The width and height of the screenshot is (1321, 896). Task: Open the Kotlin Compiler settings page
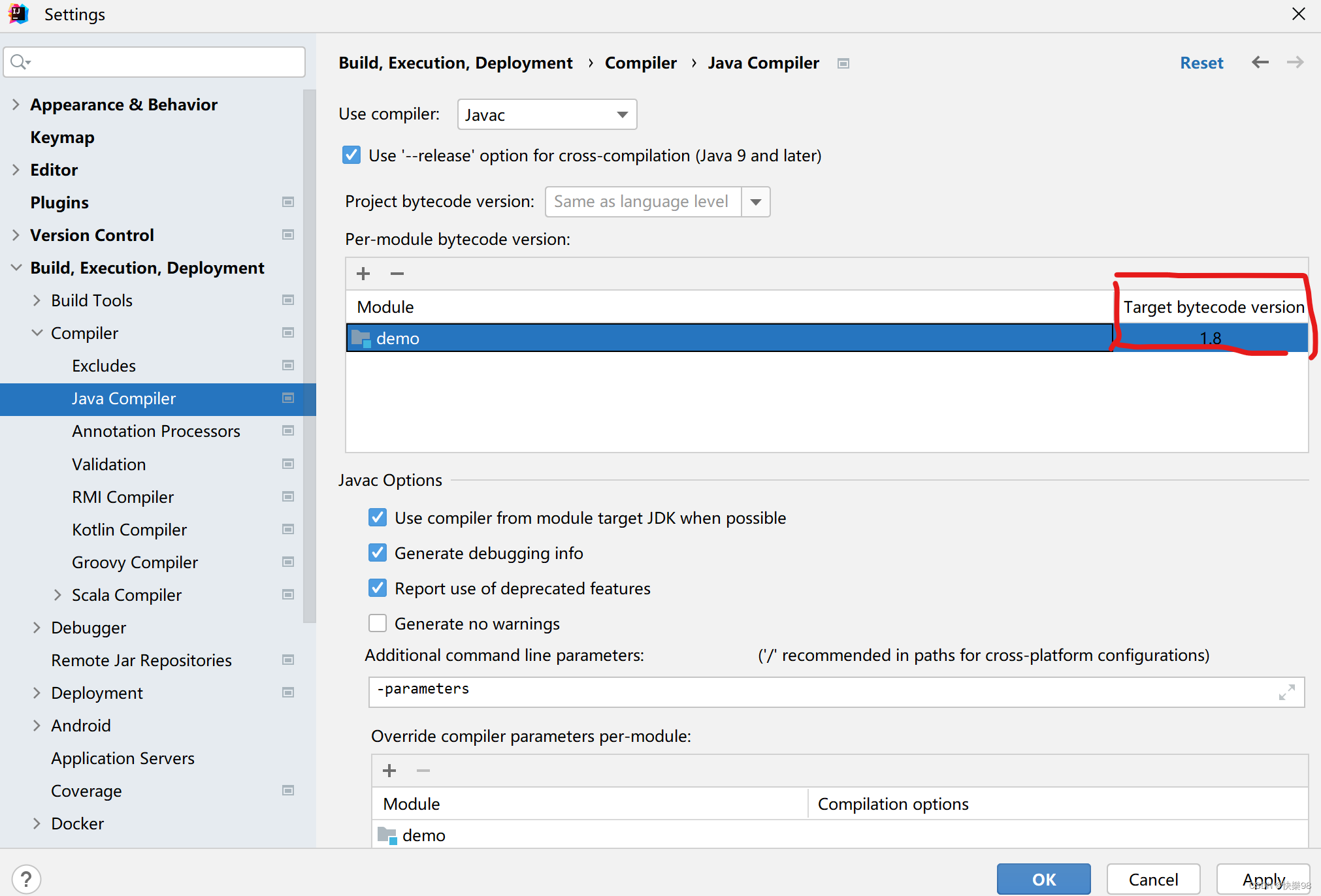[x=129, y=529]
